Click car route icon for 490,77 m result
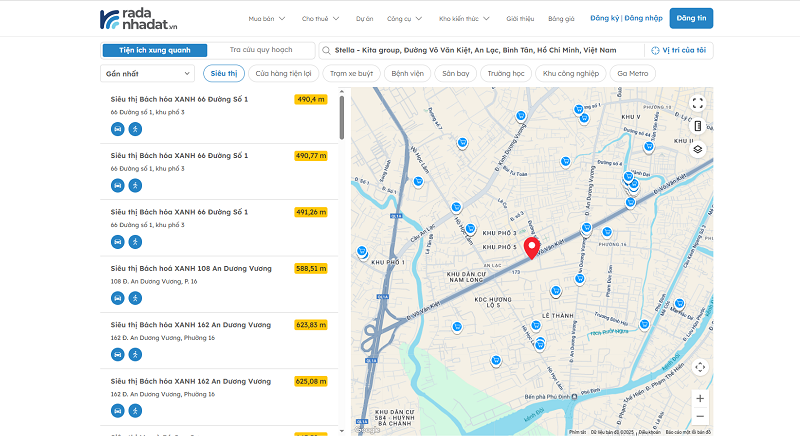This screenshot has width=800, height=443. coord(118,185)
